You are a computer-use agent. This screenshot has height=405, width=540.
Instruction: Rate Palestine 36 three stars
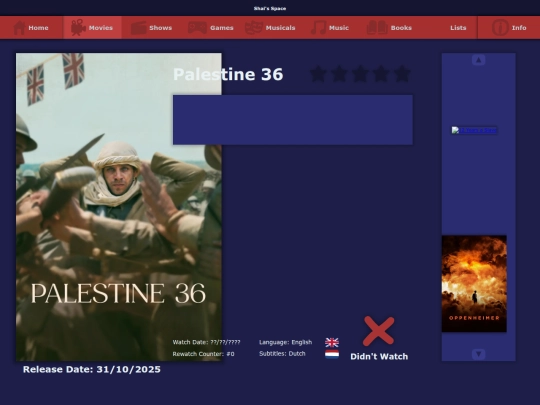360,74
